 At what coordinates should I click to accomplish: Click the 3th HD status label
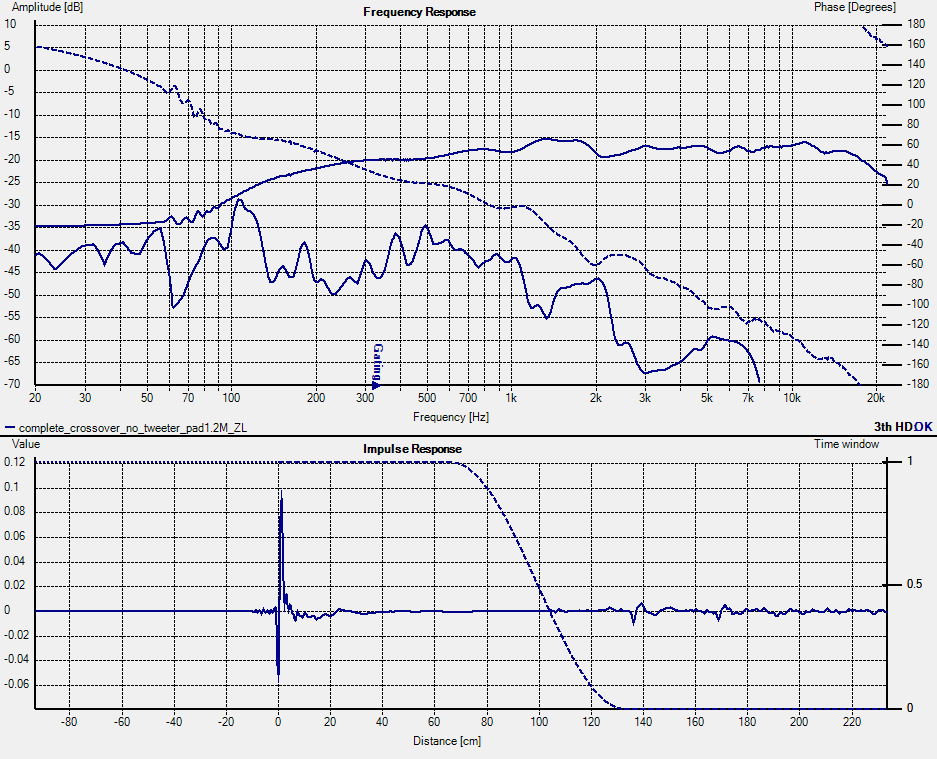point(893,427)
